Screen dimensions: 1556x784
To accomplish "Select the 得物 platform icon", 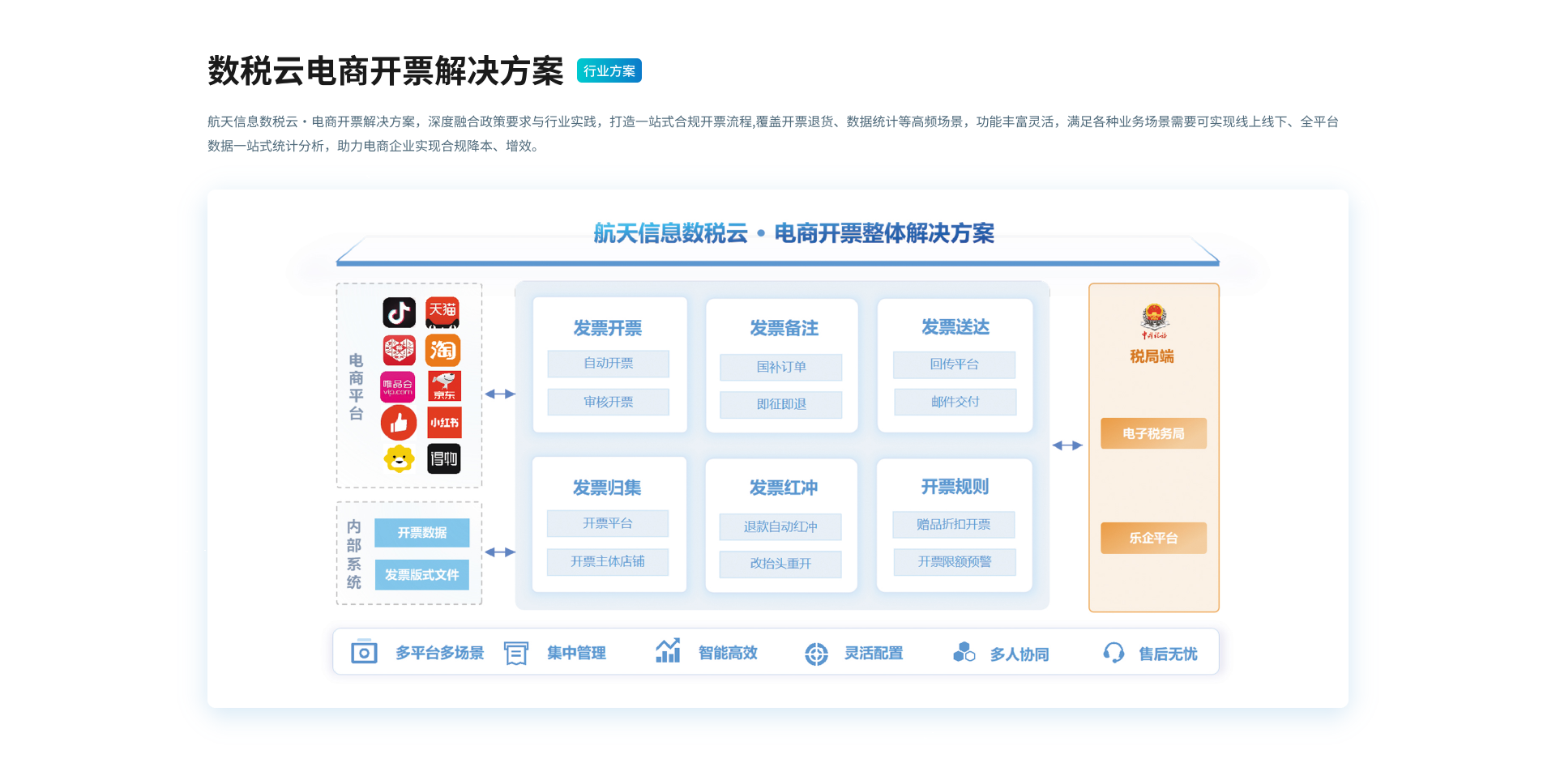I will click(x=444, y=458).
